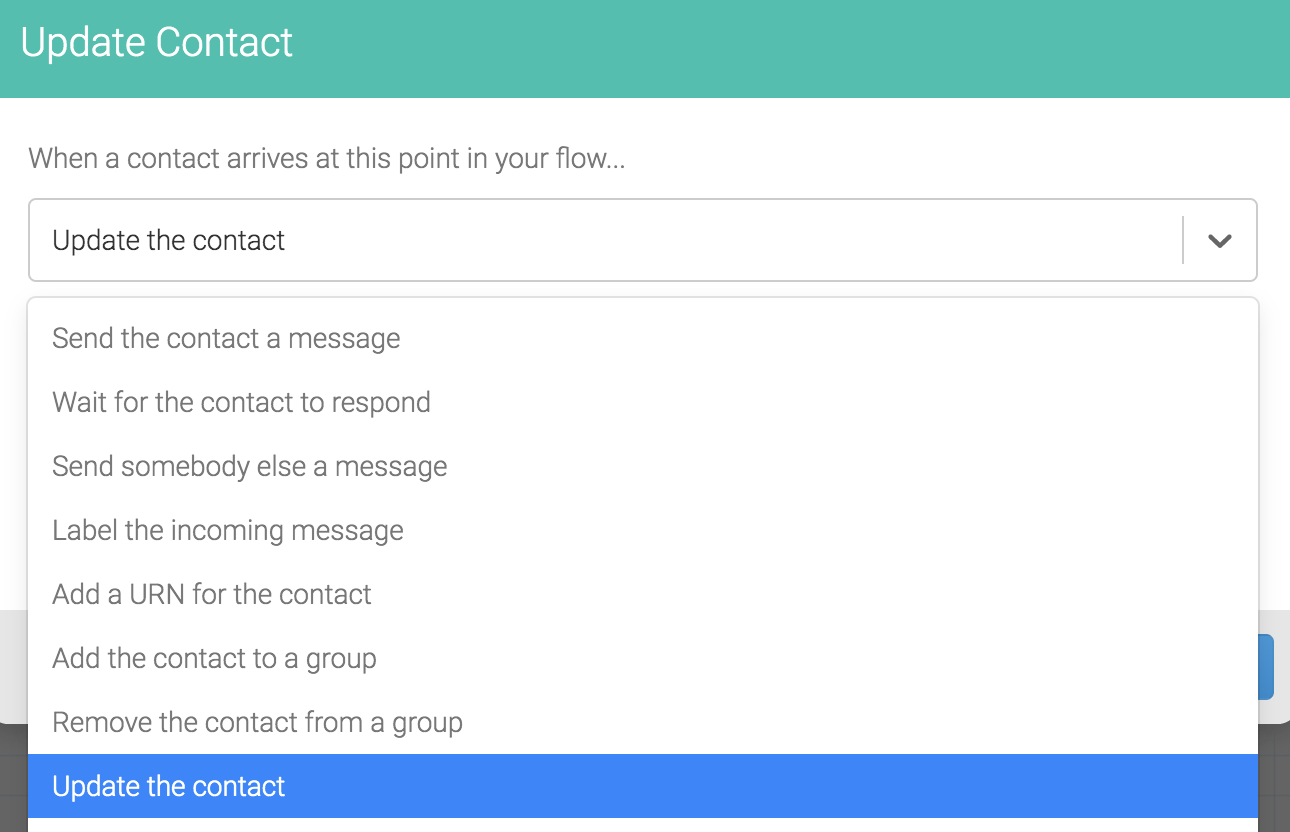Click the white dialog body beside the list
Viewport: 1290px width, 832px height.
tap(1273, 450)
